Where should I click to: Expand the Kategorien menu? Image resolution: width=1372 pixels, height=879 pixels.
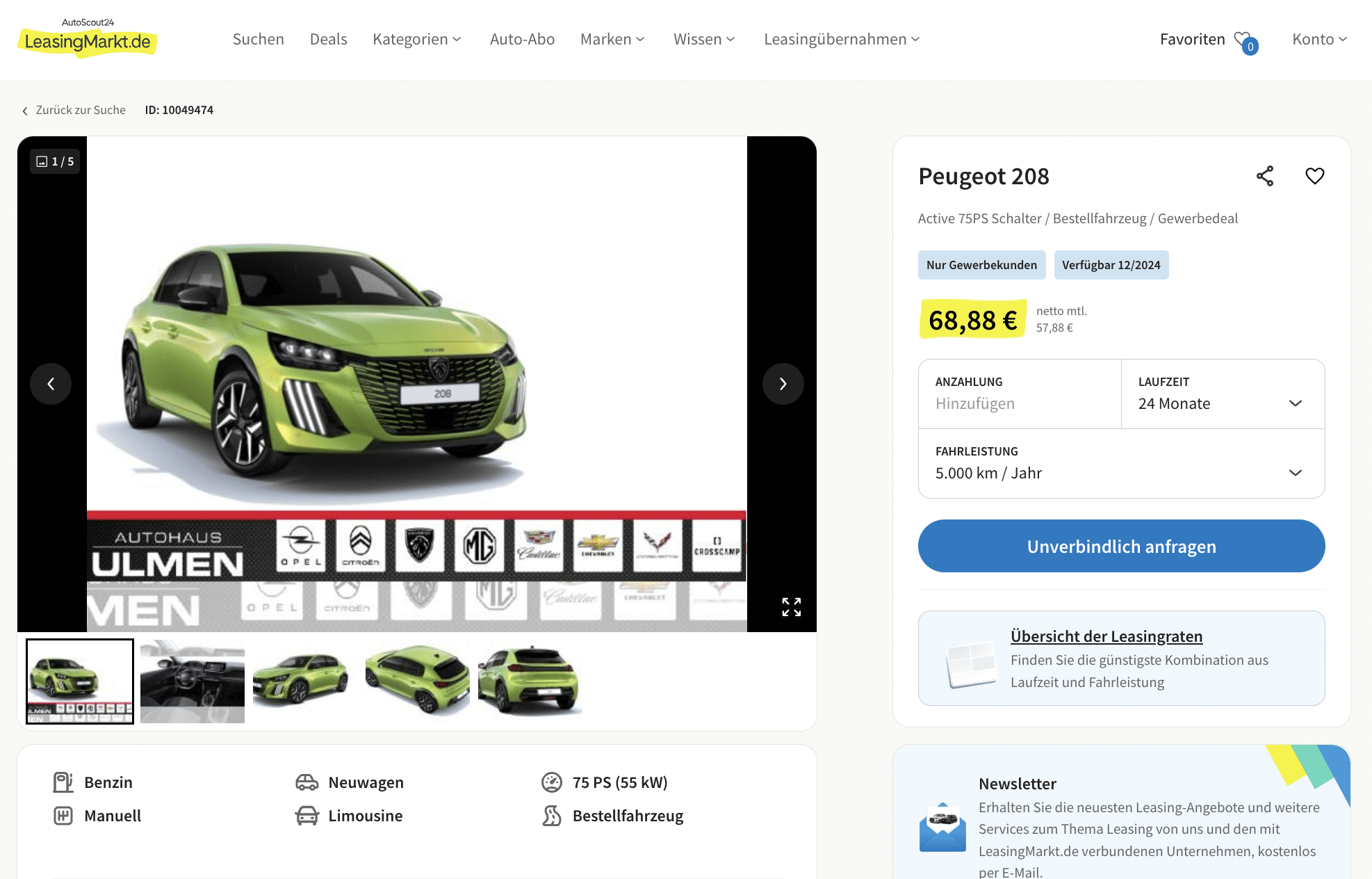[417, 39]
